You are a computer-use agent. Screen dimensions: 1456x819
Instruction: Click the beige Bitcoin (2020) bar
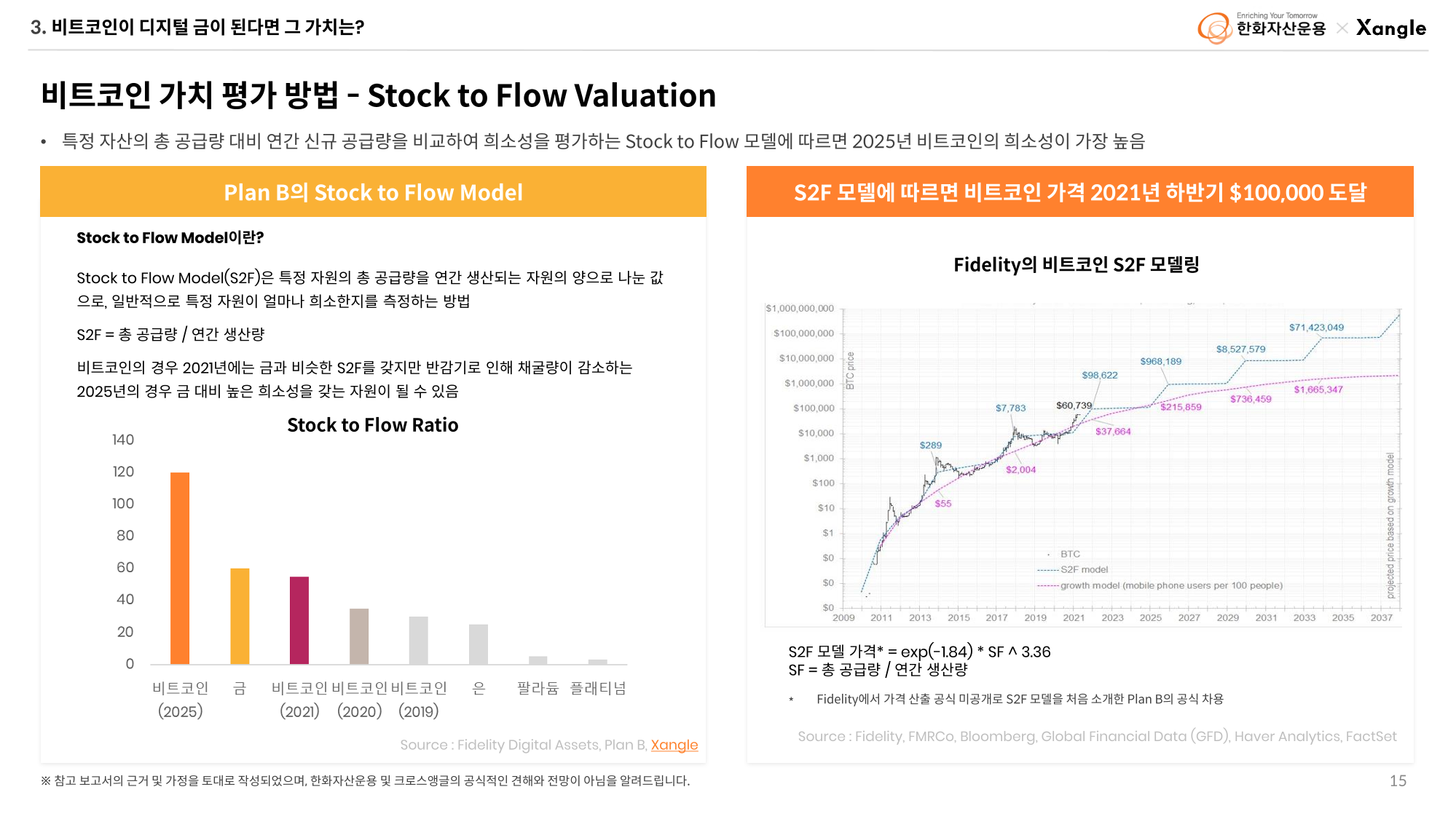[359, 636]
